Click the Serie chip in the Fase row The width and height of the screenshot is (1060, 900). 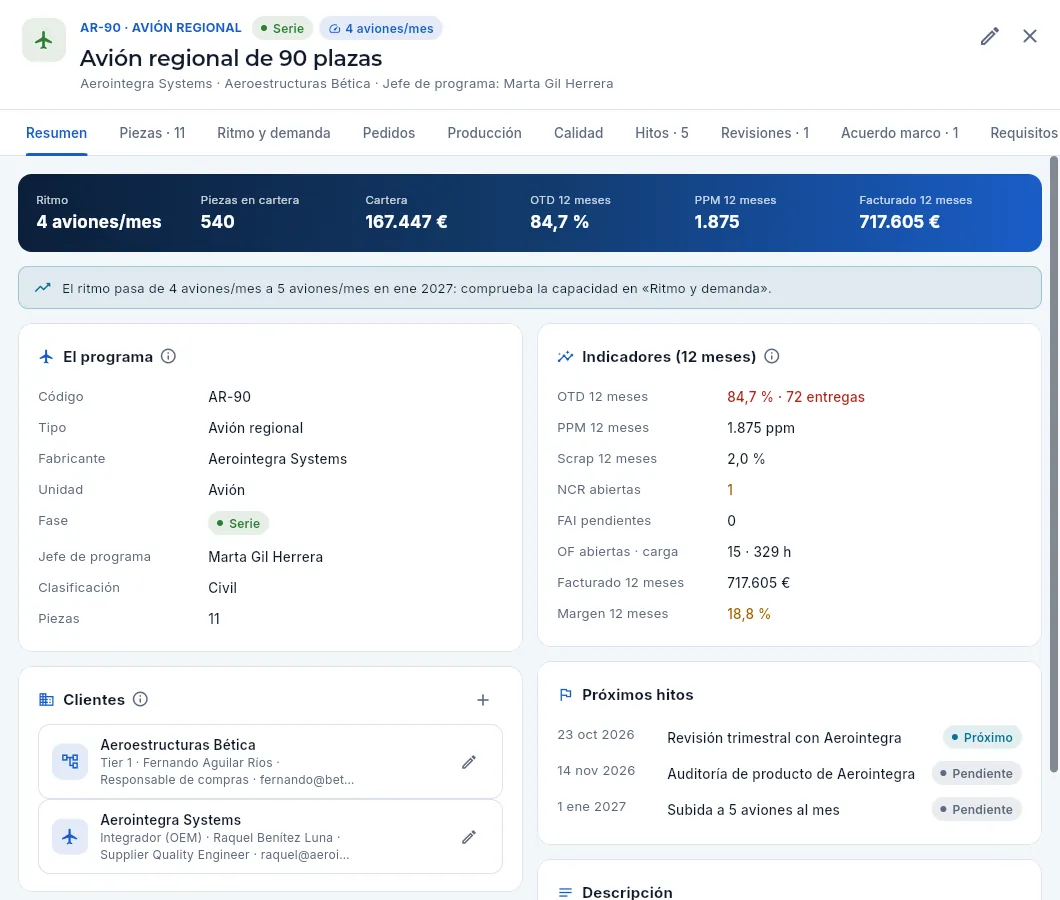[x=239, y=523]
